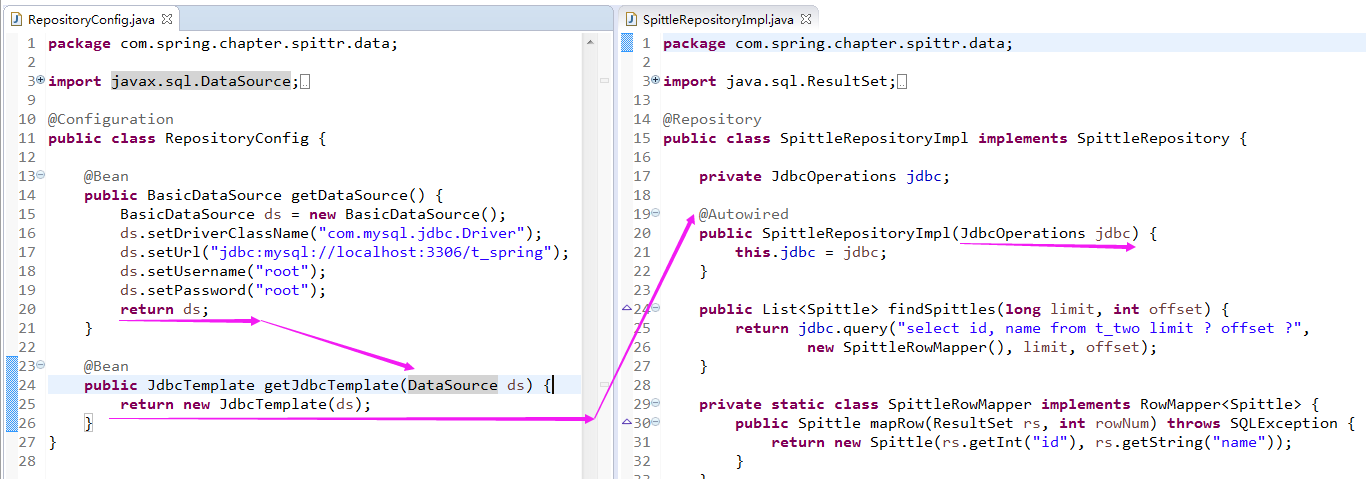Click the ds.setDriverClassName line
1366x479 pixels.
pos(331,233)
